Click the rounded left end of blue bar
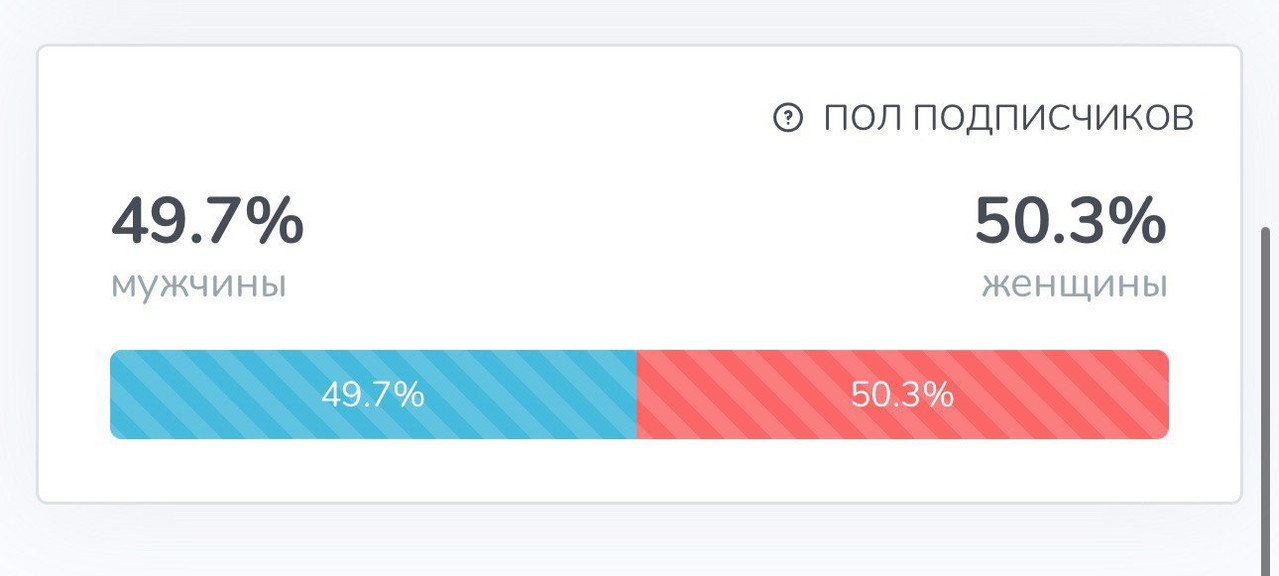 [116, 394]
